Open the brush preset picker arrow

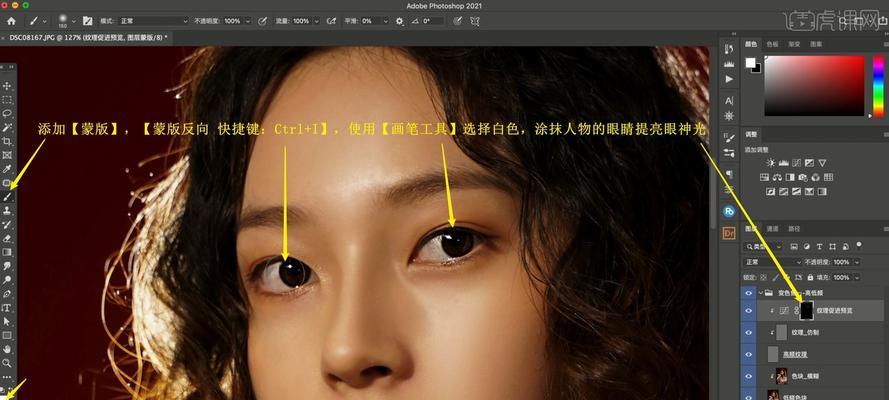[x=73, y=21]
